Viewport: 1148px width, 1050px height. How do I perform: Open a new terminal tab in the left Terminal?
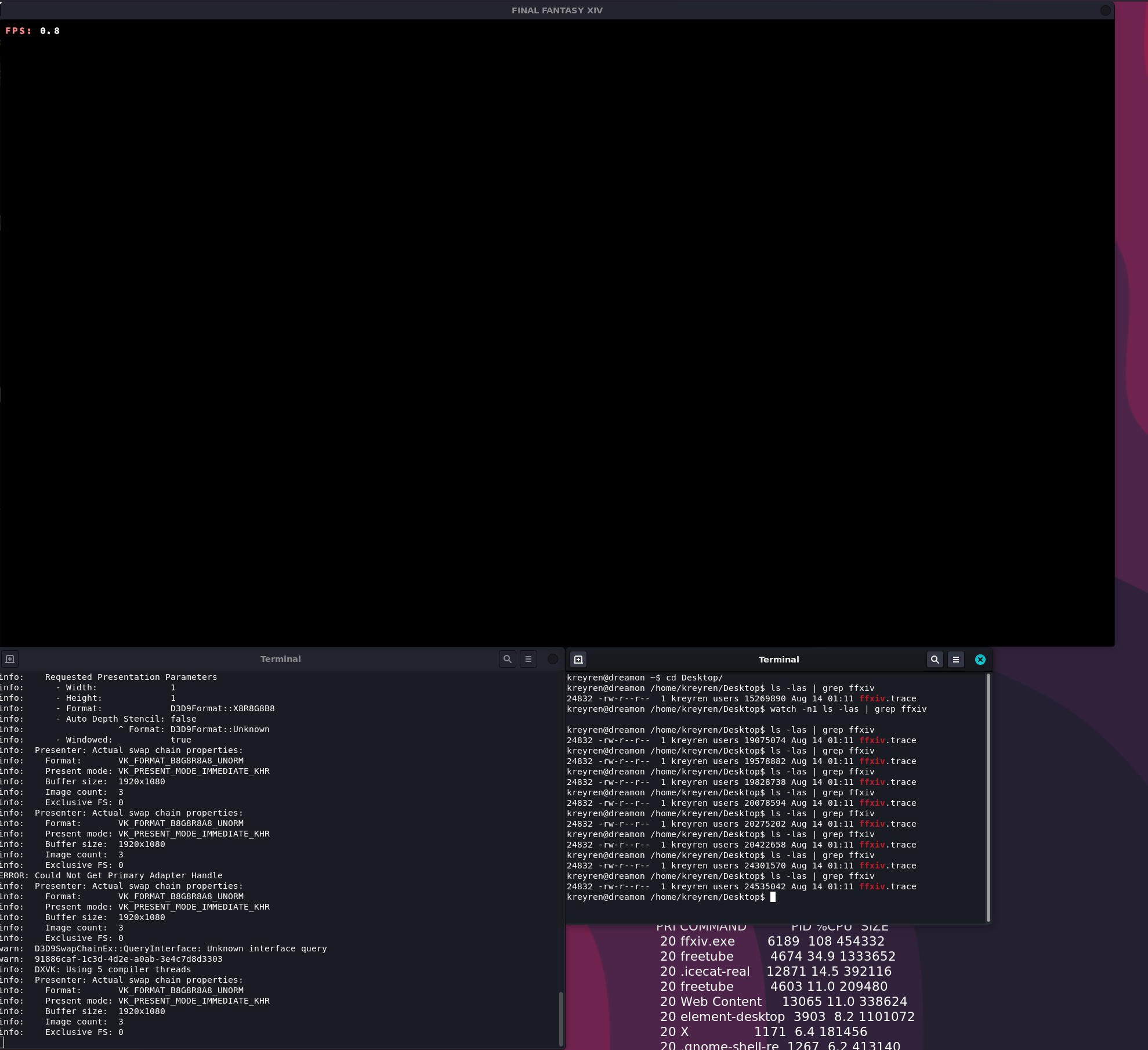(10, 659)
